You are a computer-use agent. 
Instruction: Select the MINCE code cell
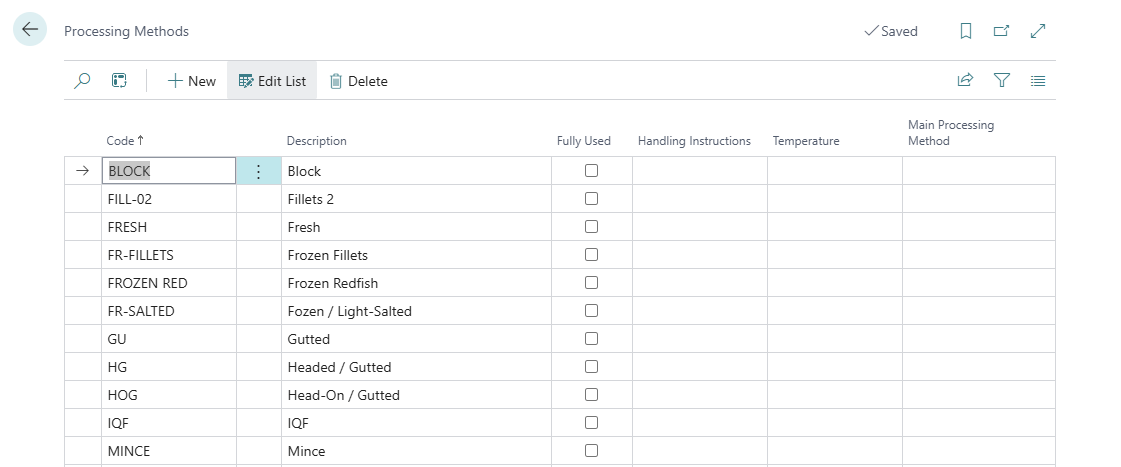click(169, 451)
